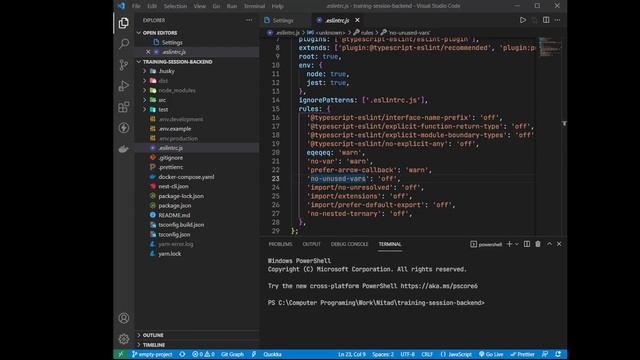Click Prettier in status bar
Viewport: 640px width, 360px height.
[522, 354]
